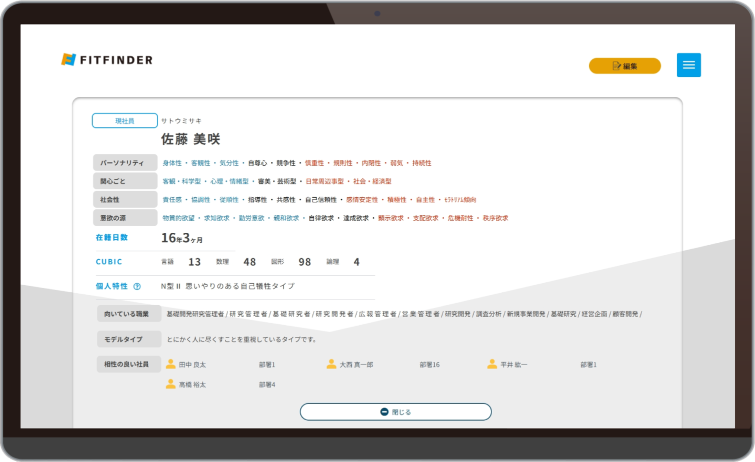This screenshot has height=462, width=755.
Task: Click the help icon beside 個人特性
Action: pos(137,286)
